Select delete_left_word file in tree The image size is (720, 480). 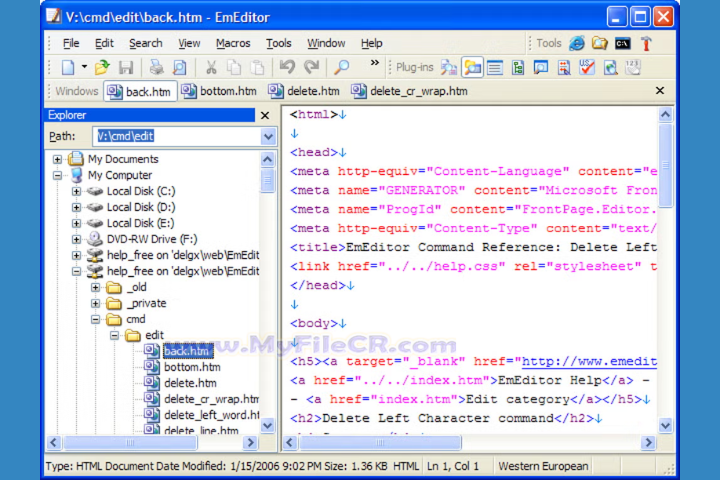coord(211,415)
